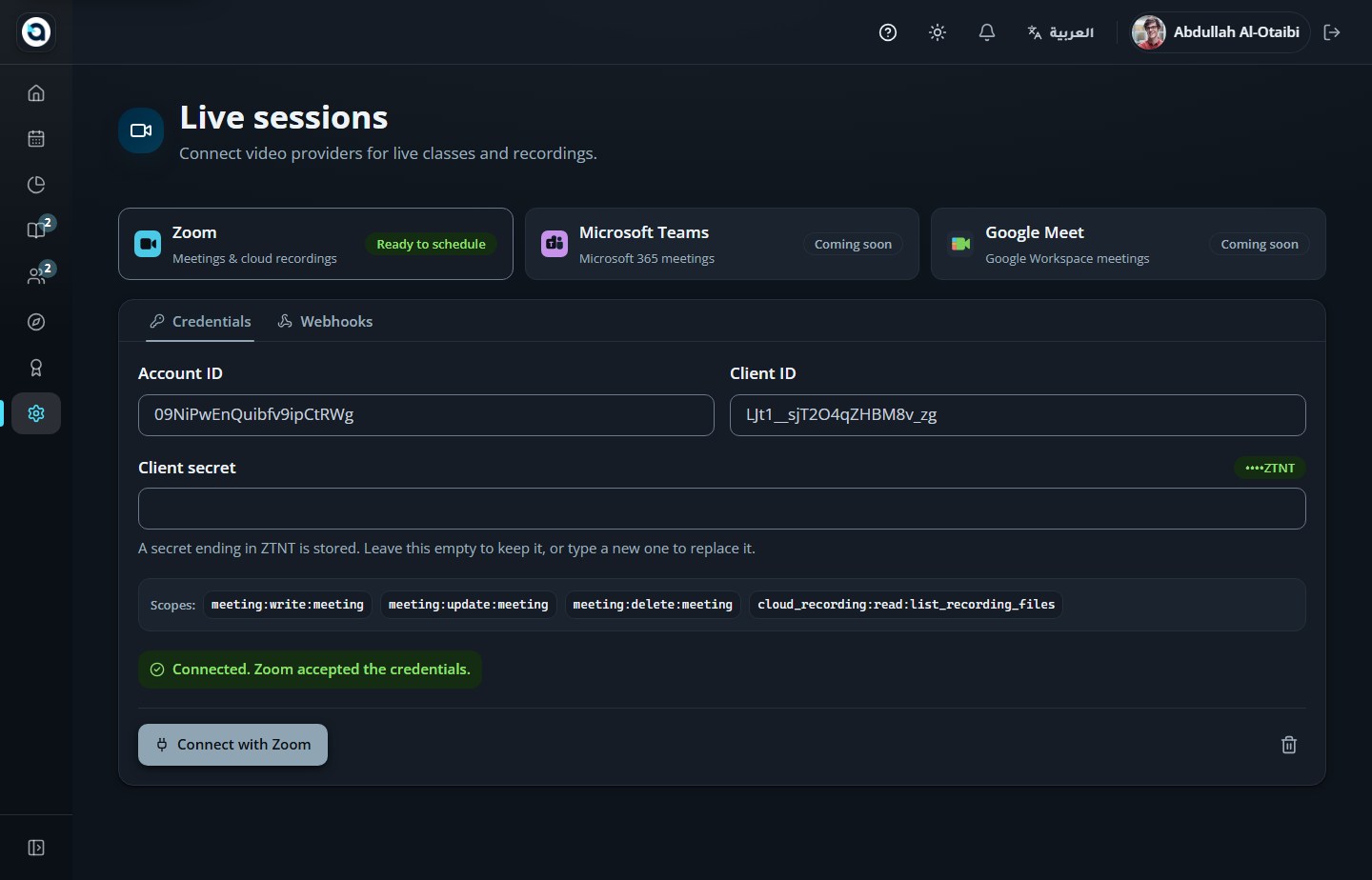
Task: Click the Connect with Zoom button
Action: 232,745
